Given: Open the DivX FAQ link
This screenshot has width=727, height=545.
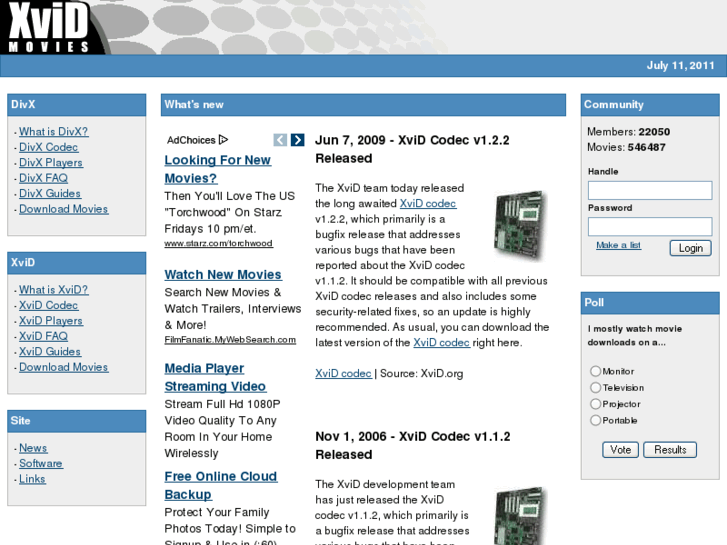Looking at the screenshot, I should point(43,178).
